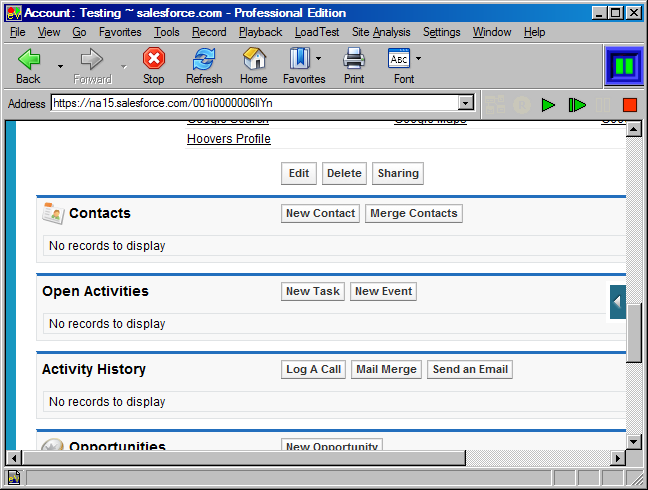Click the disabled Pause playback button
Image resolution: width=648 pixels, height=490 pixels.
(603, 105)
